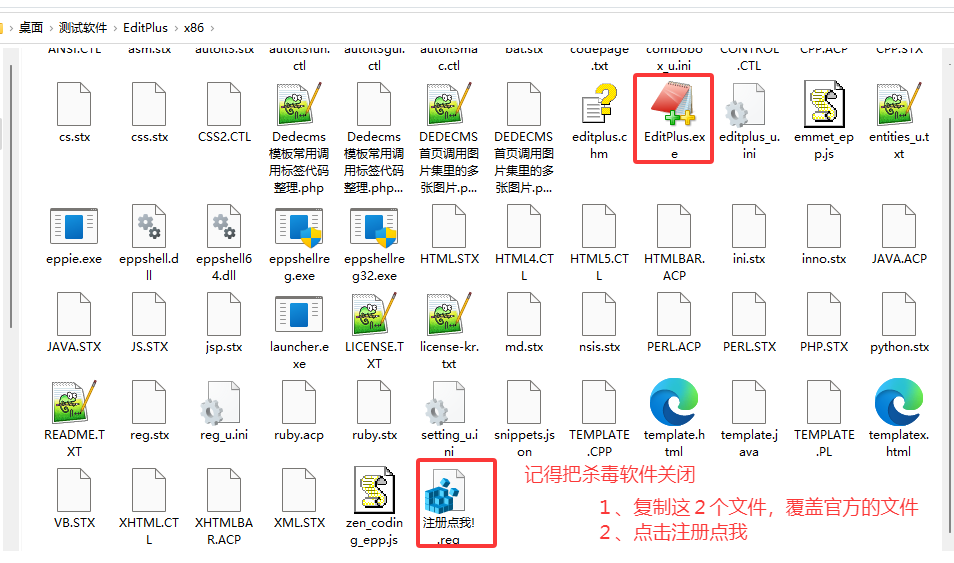The image size is (954, 563).
Task: Select the JAVA.ACP file icon
Action: pyautogui.click(x=899, y=226)
